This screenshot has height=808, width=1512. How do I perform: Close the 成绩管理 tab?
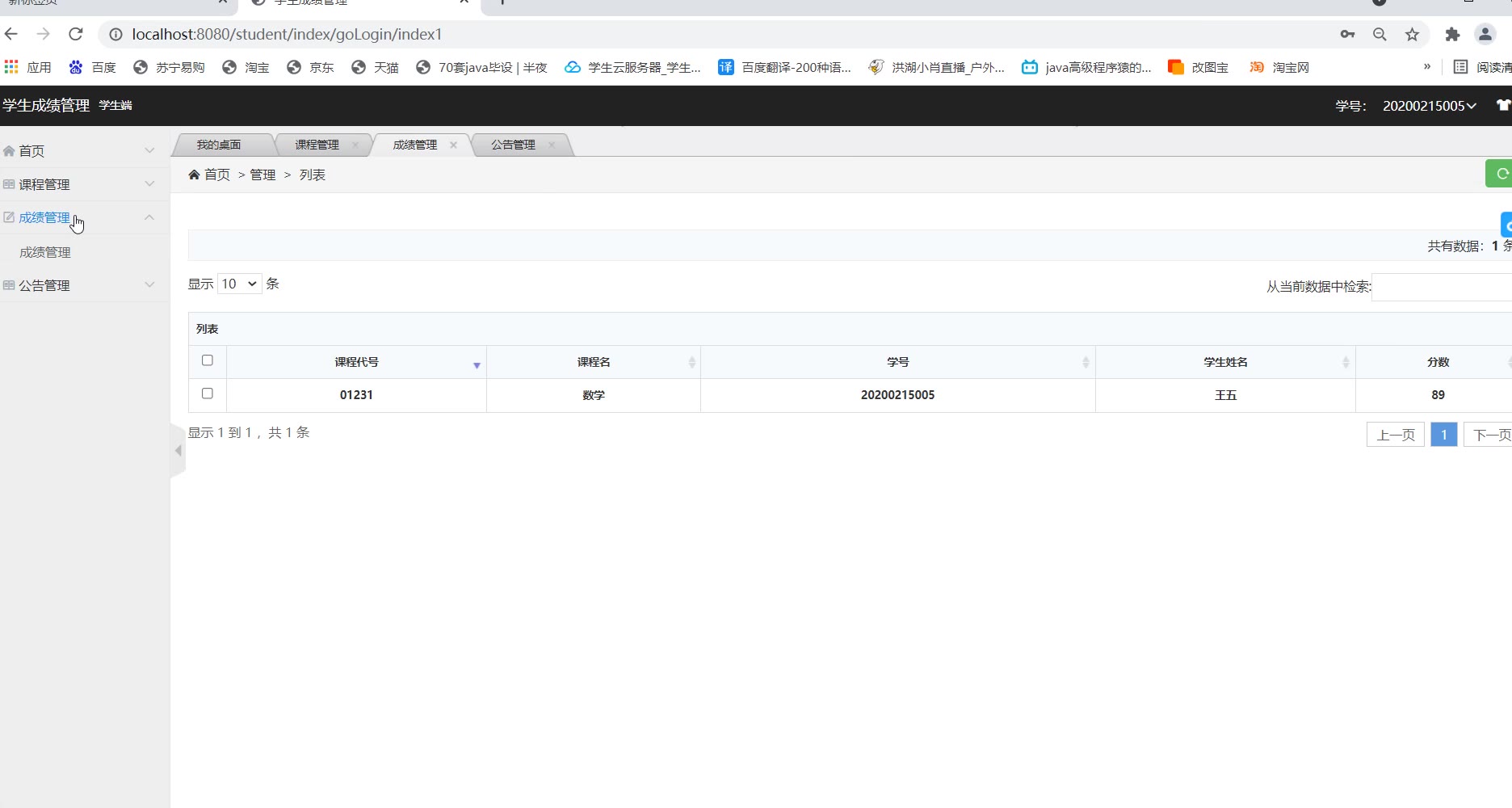[453, 145]
